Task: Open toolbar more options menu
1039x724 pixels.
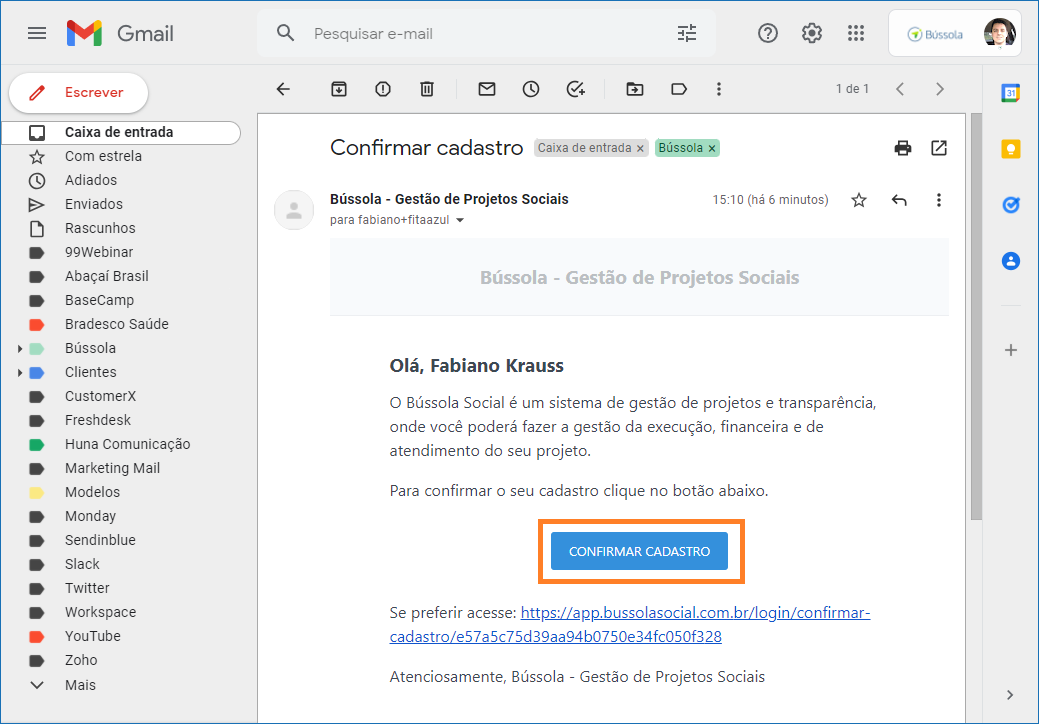Action: pos(718,89)
